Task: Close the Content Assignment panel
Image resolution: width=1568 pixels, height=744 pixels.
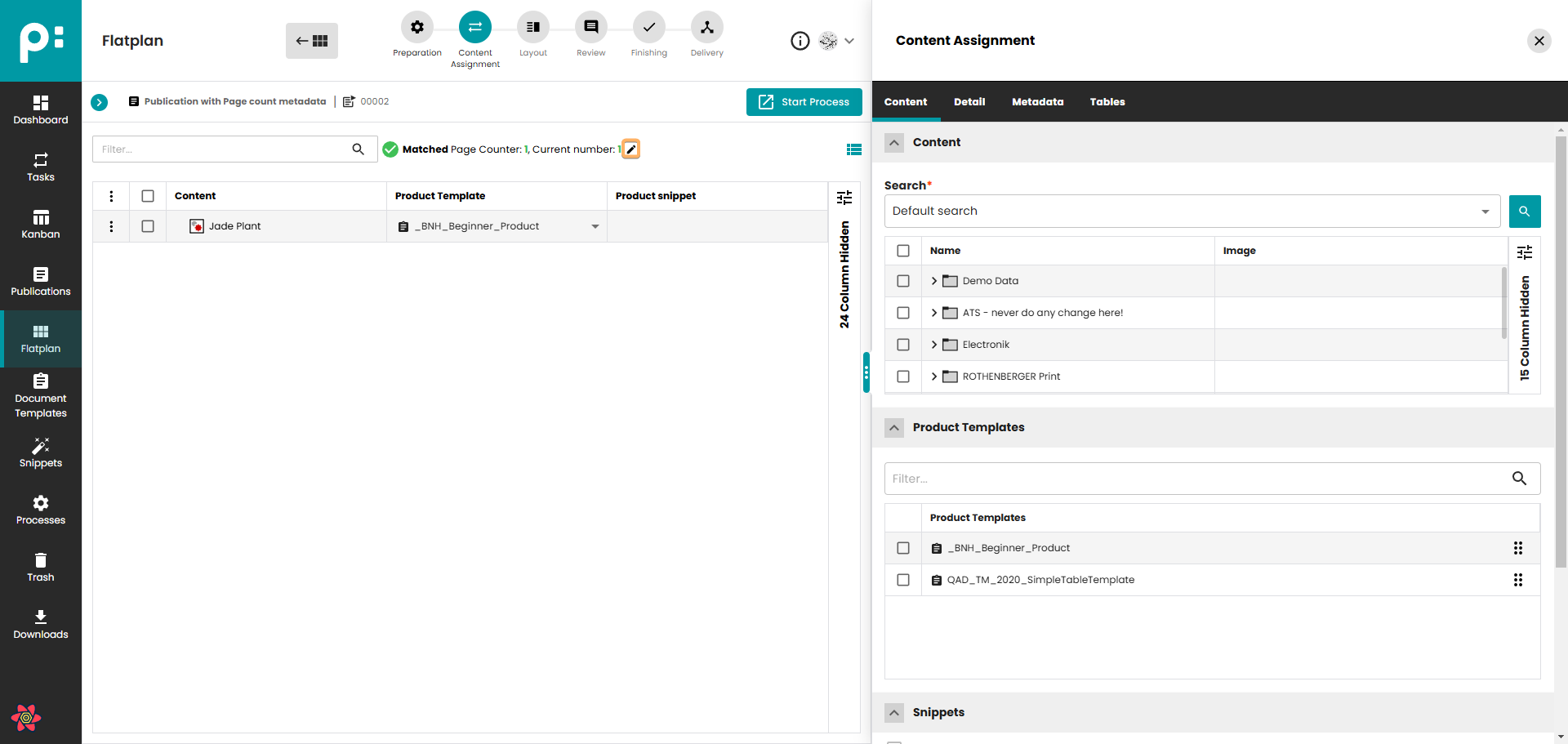Action: tap(1539, 41)
